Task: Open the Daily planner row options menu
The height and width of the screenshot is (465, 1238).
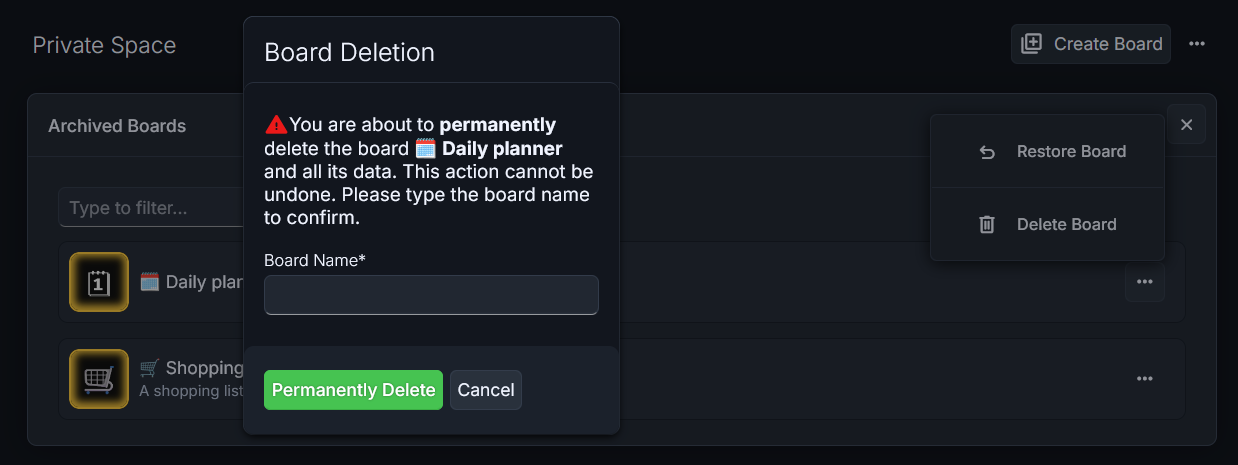Action: pos(1145,282)
